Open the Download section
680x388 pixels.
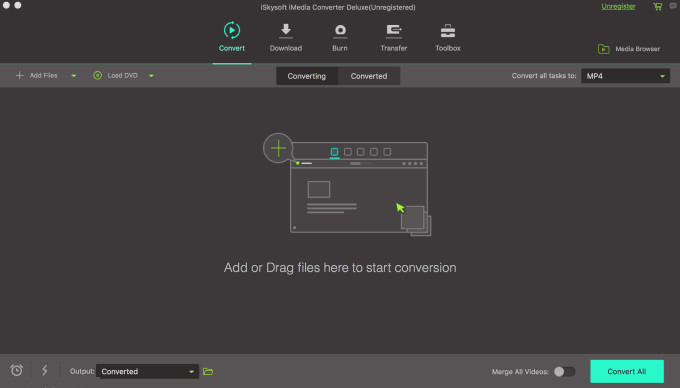tap(286, 38)
